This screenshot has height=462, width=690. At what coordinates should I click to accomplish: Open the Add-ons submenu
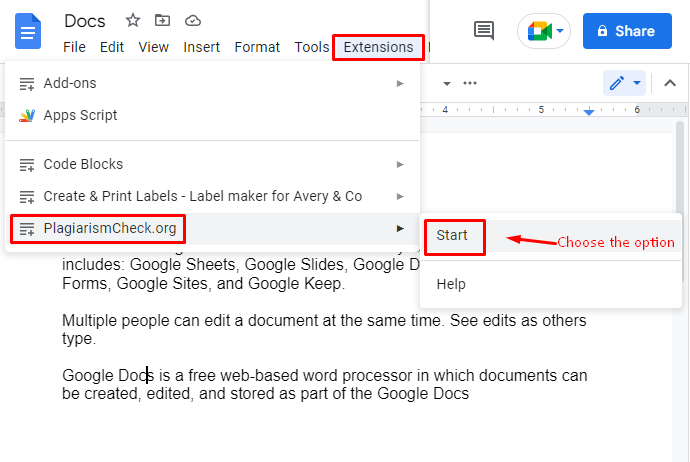[x=212, y=83]
